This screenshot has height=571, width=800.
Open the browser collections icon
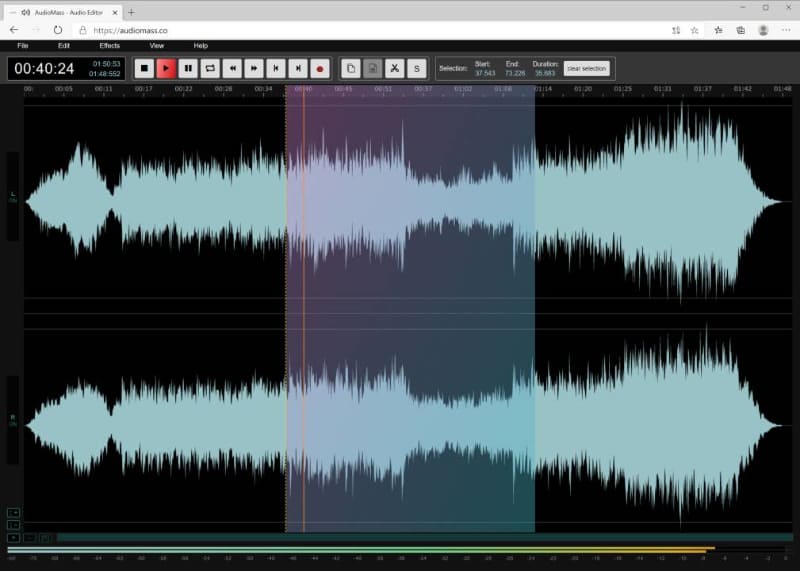point(741,30)
